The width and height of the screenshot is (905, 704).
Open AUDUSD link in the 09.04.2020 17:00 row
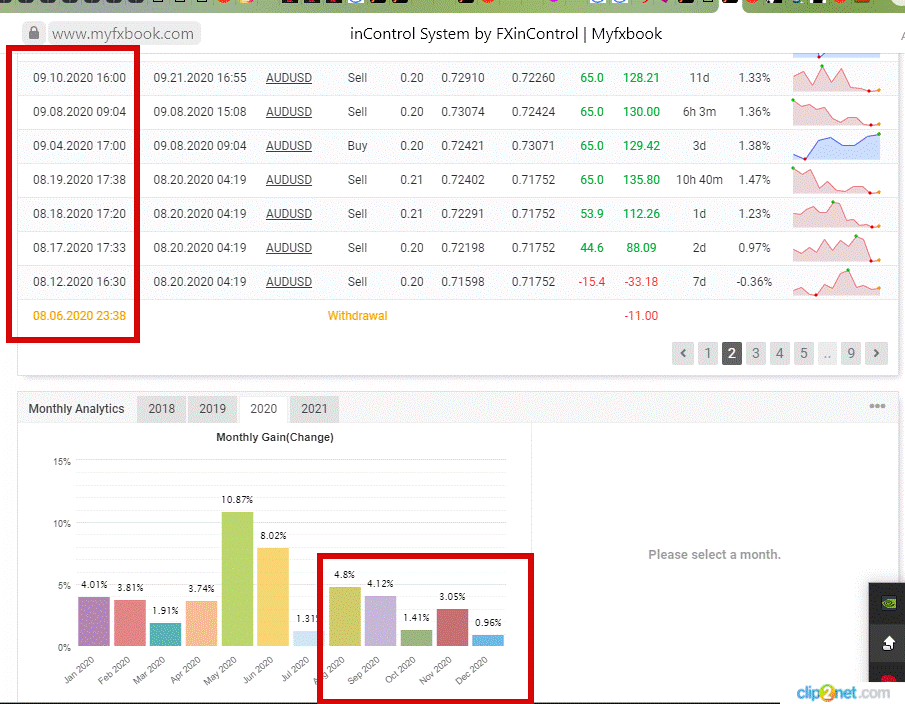pos(289,146)
